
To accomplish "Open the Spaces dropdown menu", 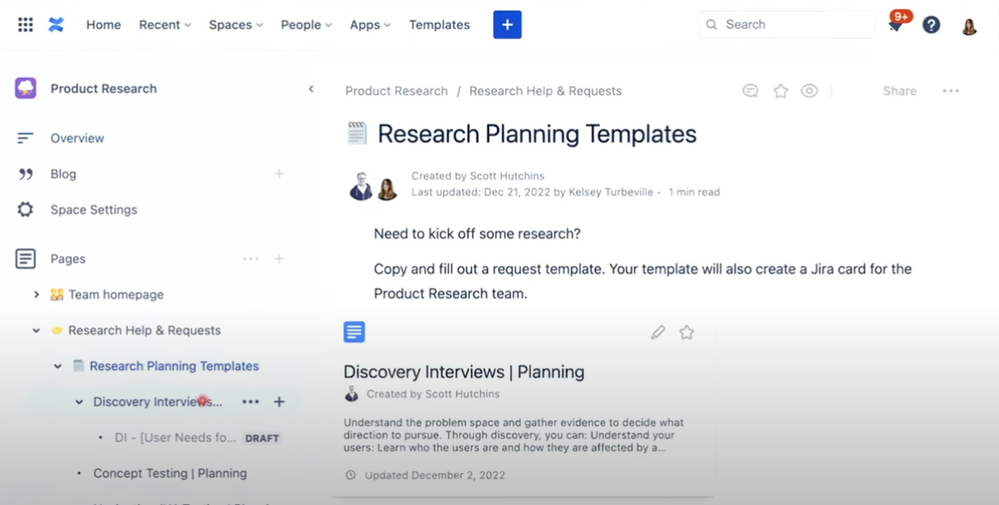I will coord(236,25).
